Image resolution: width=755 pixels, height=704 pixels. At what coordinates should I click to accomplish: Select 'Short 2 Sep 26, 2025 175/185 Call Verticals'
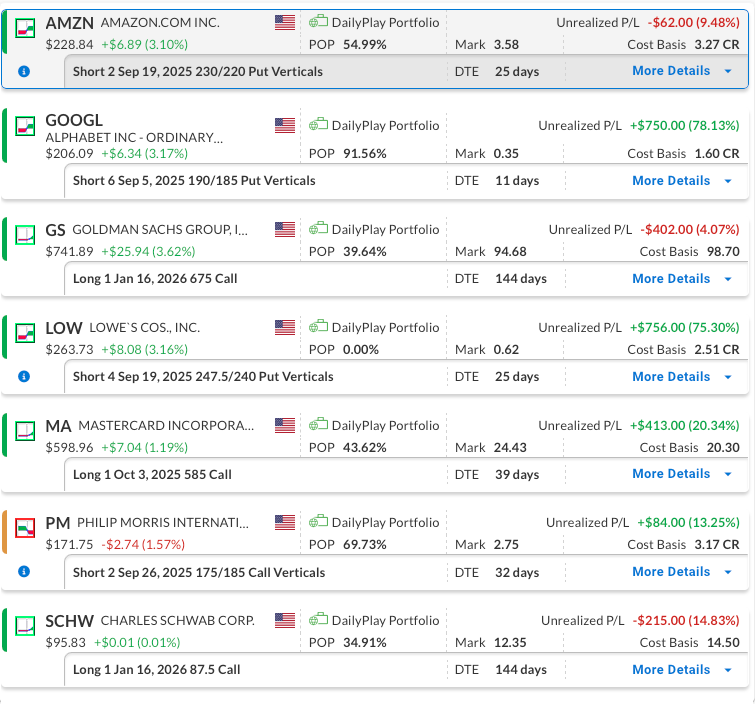[x=199, y=573]
